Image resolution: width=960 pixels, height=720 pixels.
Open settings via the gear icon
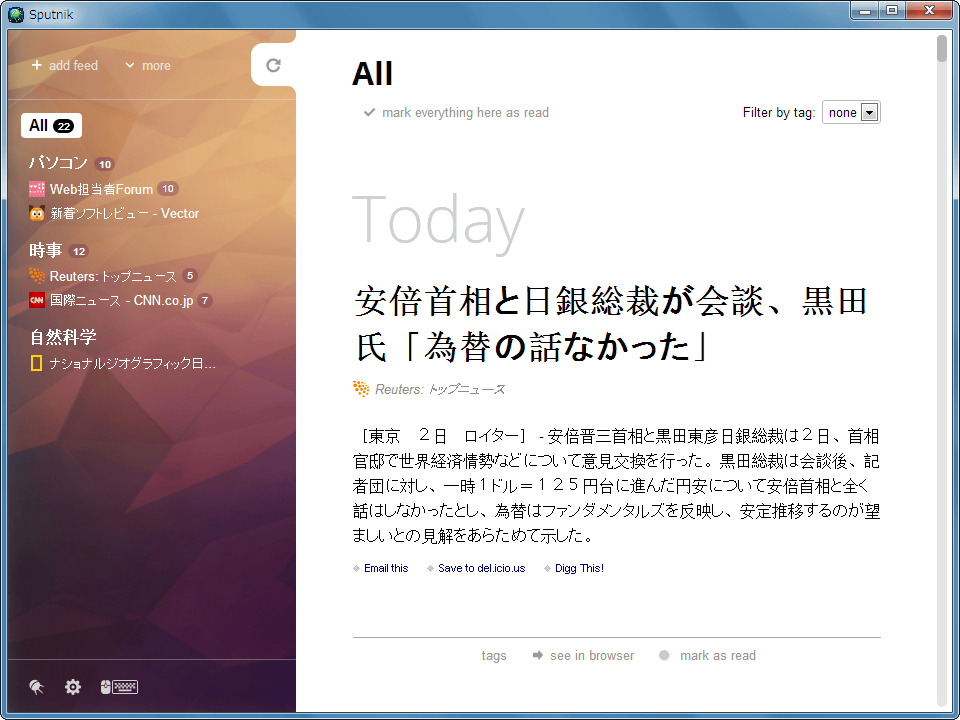coord(73,687)
